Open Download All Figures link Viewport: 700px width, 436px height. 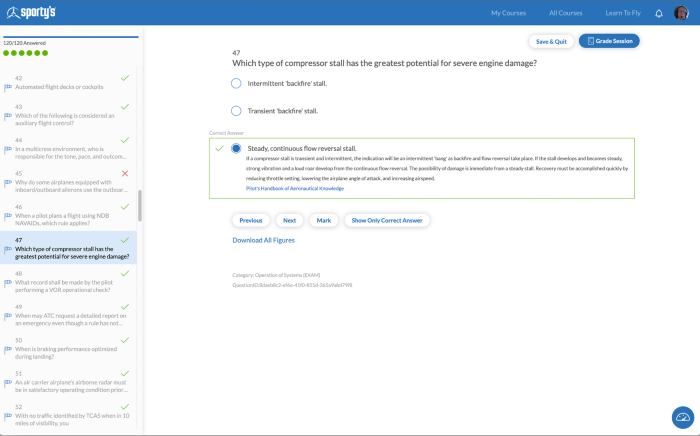(x=263, y=240)
